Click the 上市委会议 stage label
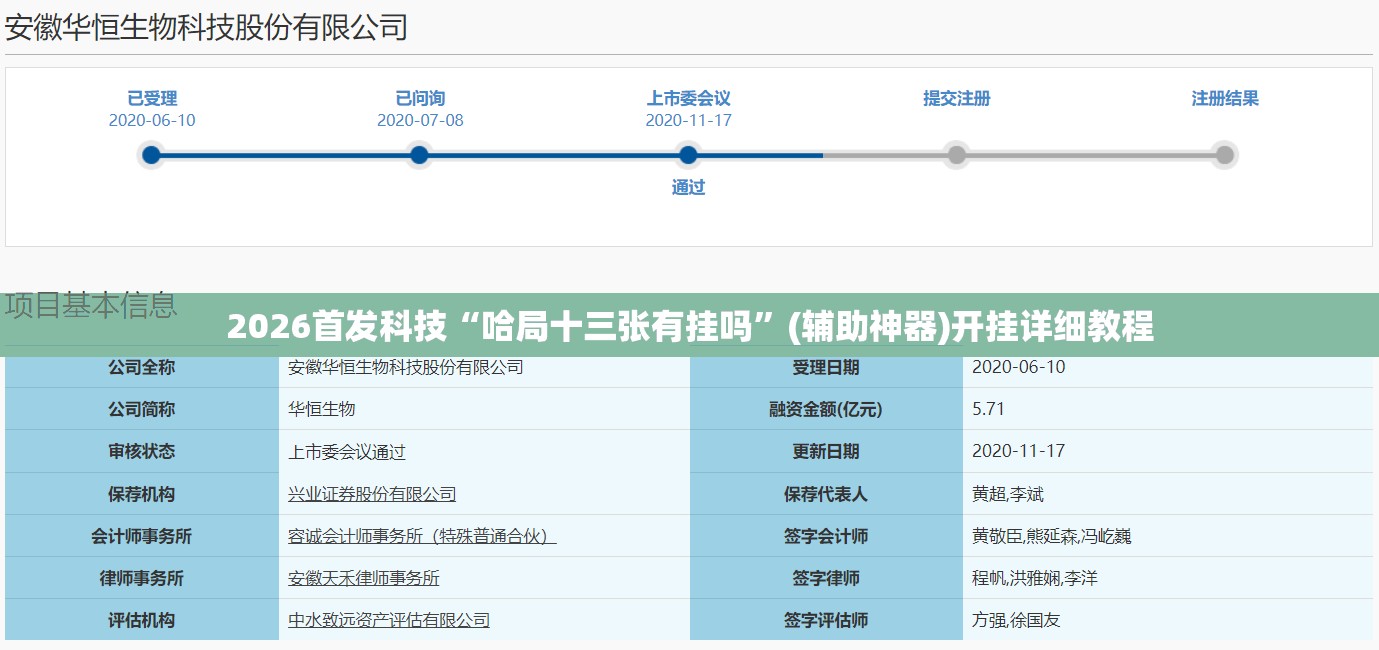This screenshot has width=1379, height=650. click(688, 98)
